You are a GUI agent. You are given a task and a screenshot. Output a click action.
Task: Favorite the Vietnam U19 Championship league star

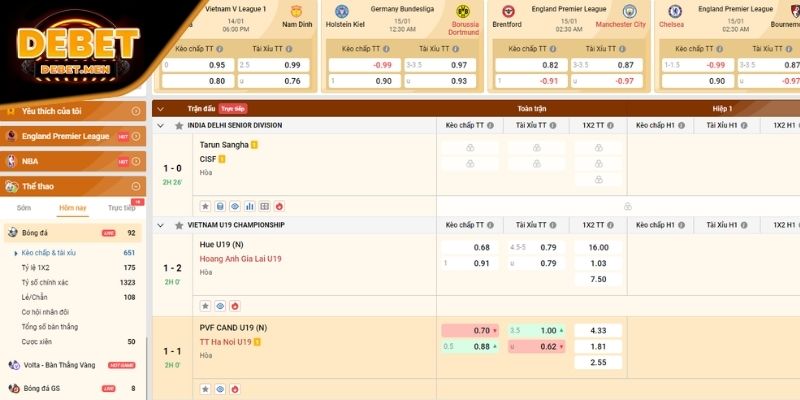tap(179, 225)
